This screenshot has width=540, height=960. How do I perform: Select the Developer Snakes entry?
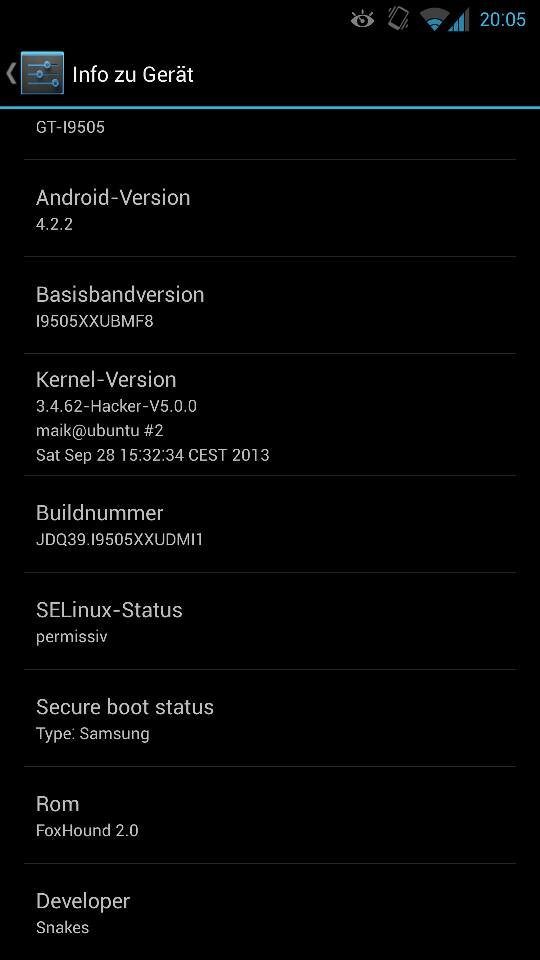coord(270,912)
